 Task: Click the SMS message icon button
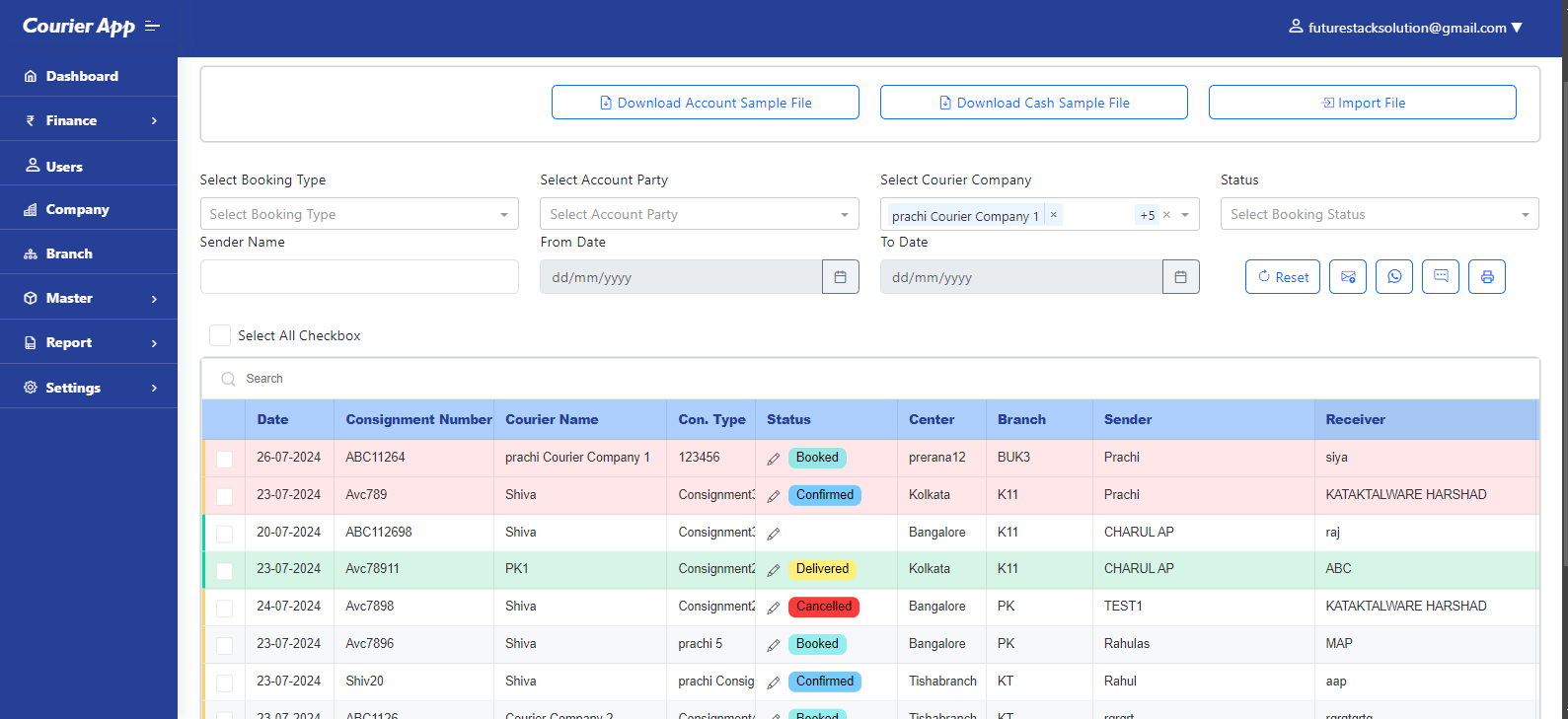coord(1440,277)
